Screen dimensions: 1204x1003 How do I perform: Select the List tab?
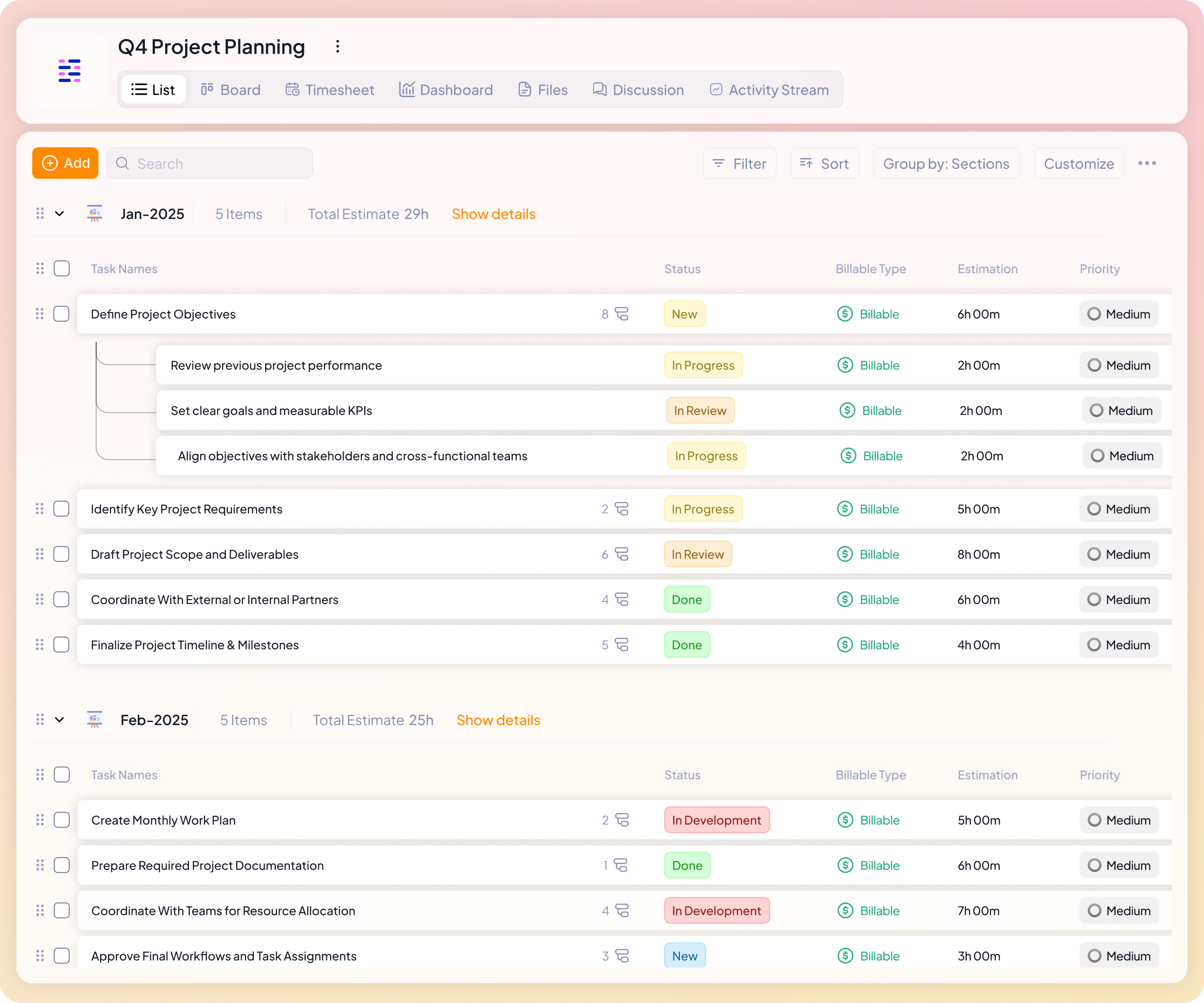pos(153,89)
